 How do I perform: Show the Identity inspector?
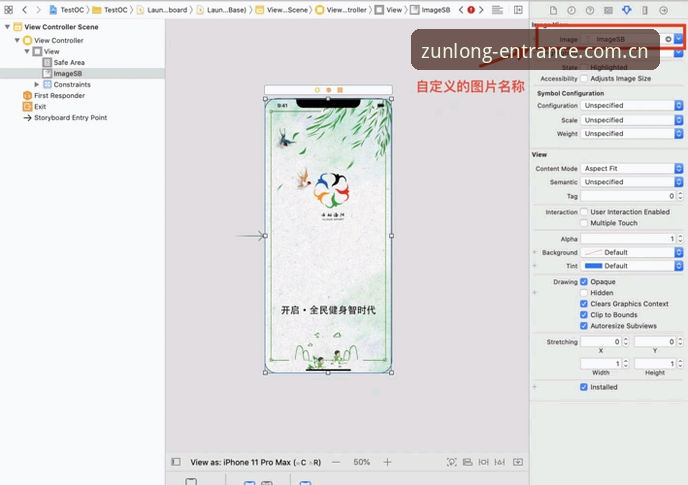pos(608,10)
